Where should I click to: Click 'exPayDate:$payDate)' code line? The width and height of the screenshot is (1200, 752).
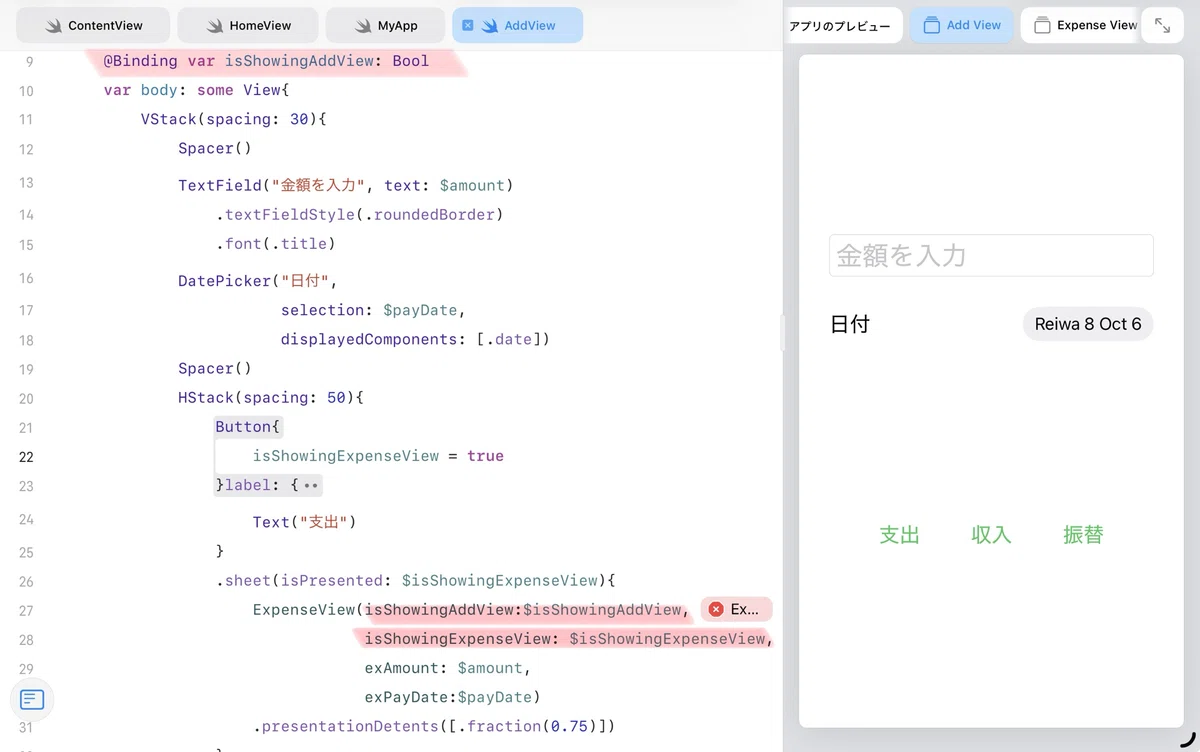[x=453, y=696]
